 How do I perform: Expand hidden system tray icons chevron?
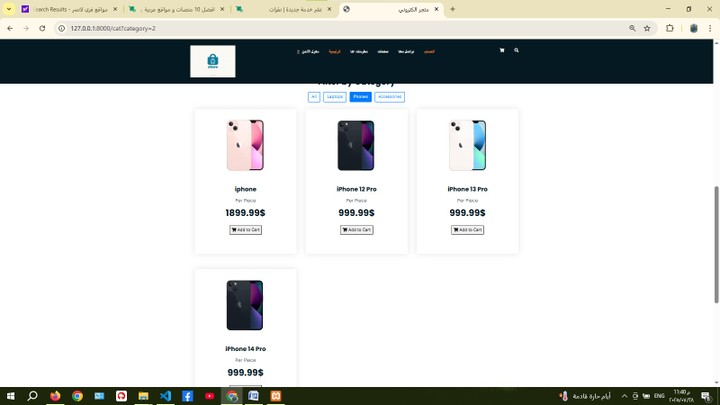[624, 396]
